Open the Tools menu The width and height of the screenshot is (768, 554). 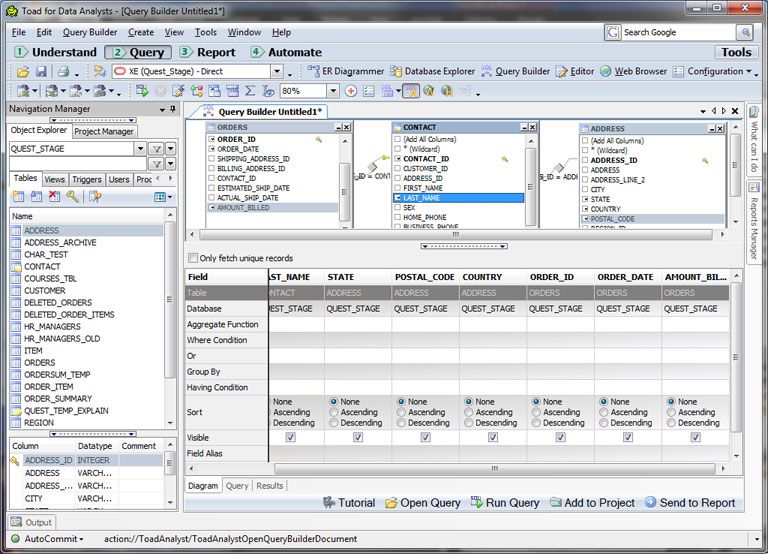(x=206, y=32)
